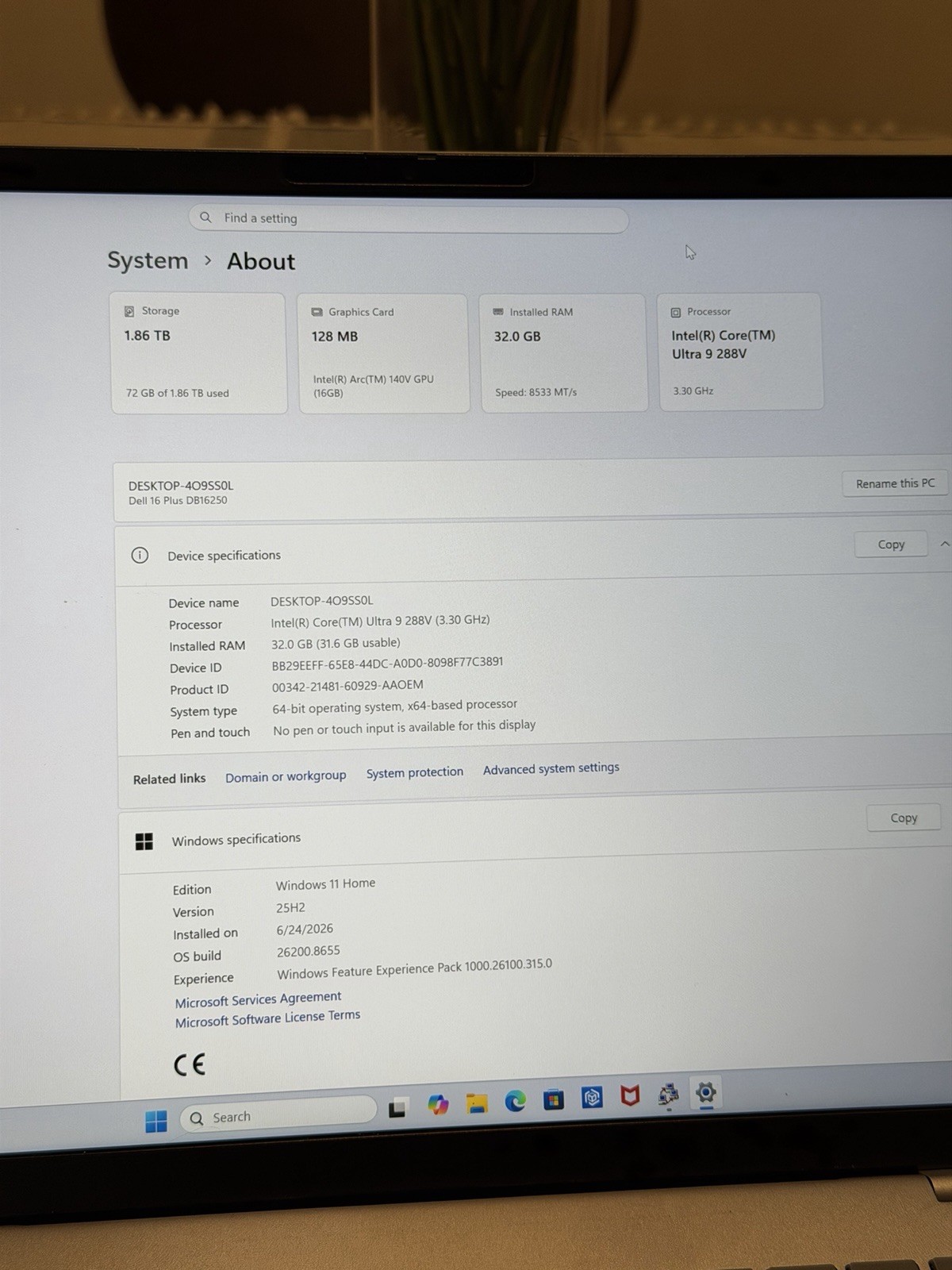This screenshot has width=952, height=1270.
Task: Launch Microsoft Edge from the taskbar
Action: (516, 1101)
